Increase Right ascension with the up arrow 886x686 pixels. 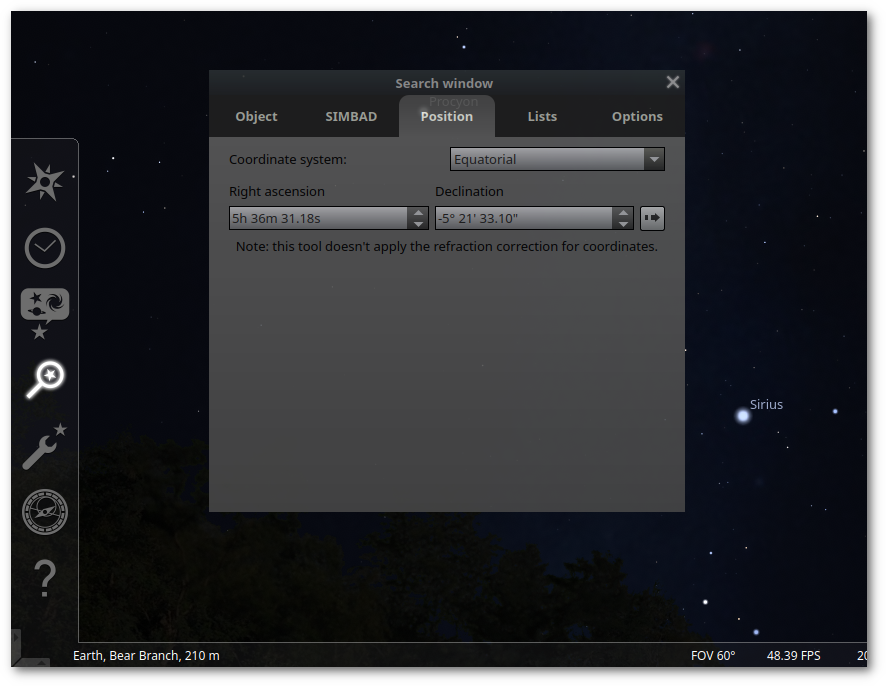tap(418, 213)
